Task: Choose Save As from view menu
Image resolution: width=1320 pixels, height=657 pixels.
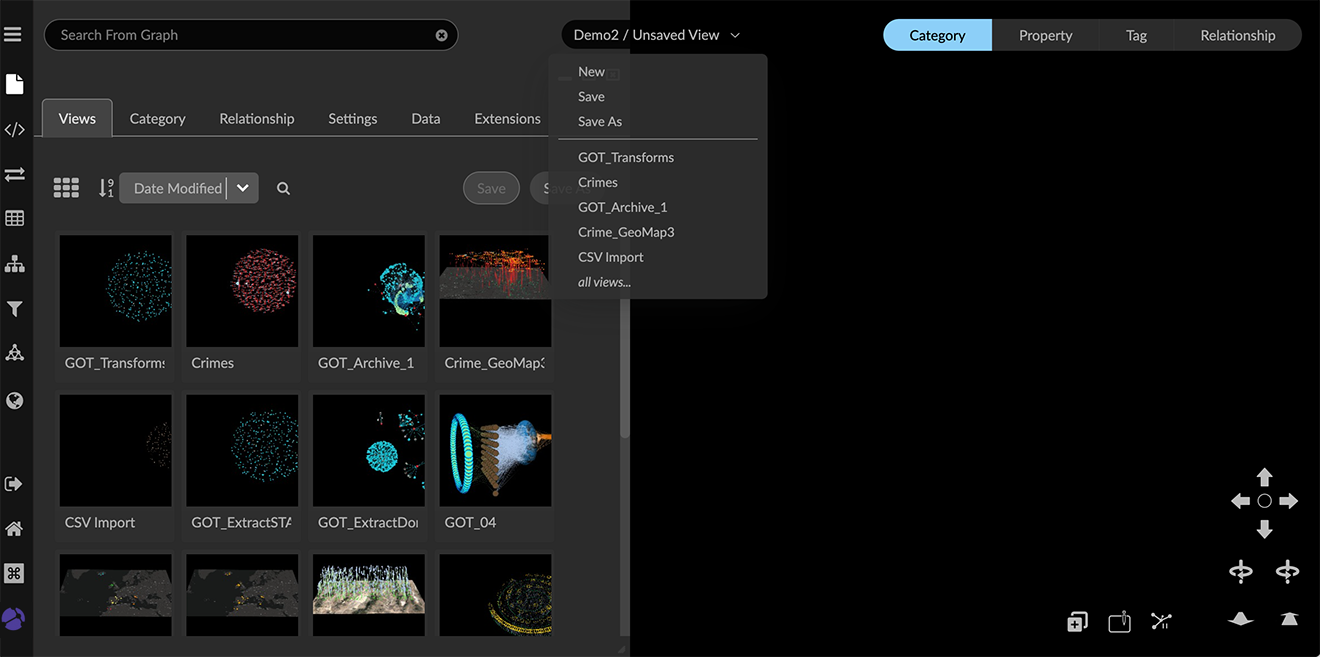Action: click(600, 121)
